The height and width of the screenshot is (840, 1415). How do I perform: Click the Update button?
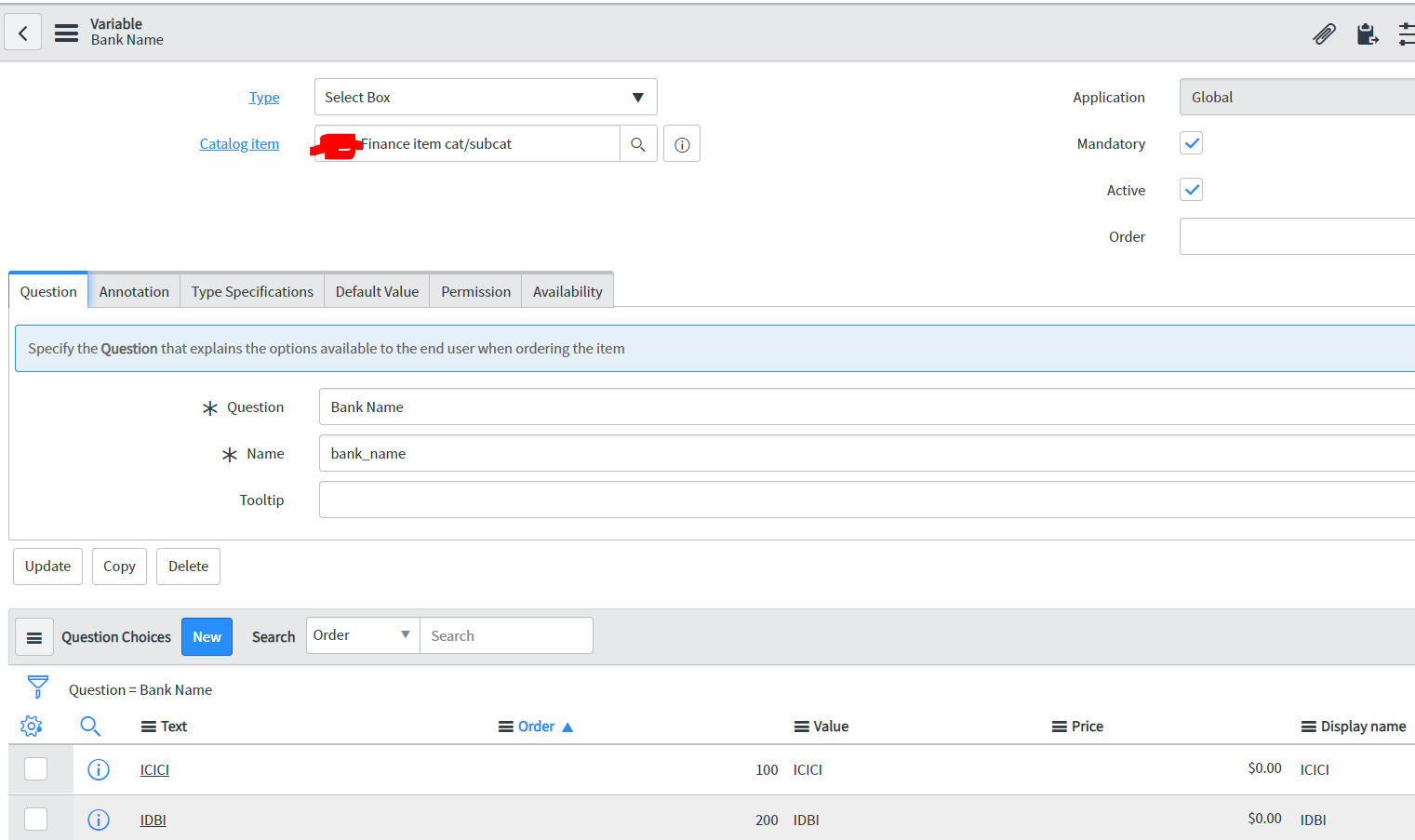pos(47,566)
